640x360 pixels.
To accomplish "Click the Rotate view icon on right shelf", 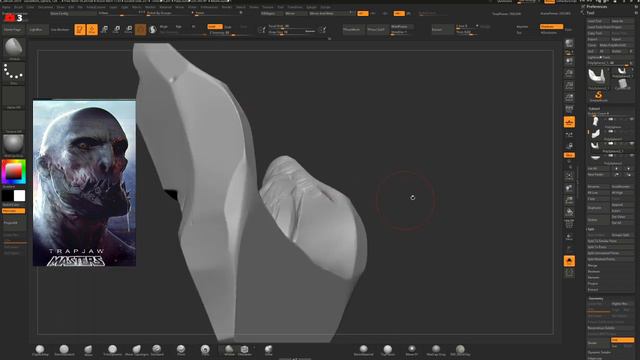I will pyautogui.click(x=569, y=212).
